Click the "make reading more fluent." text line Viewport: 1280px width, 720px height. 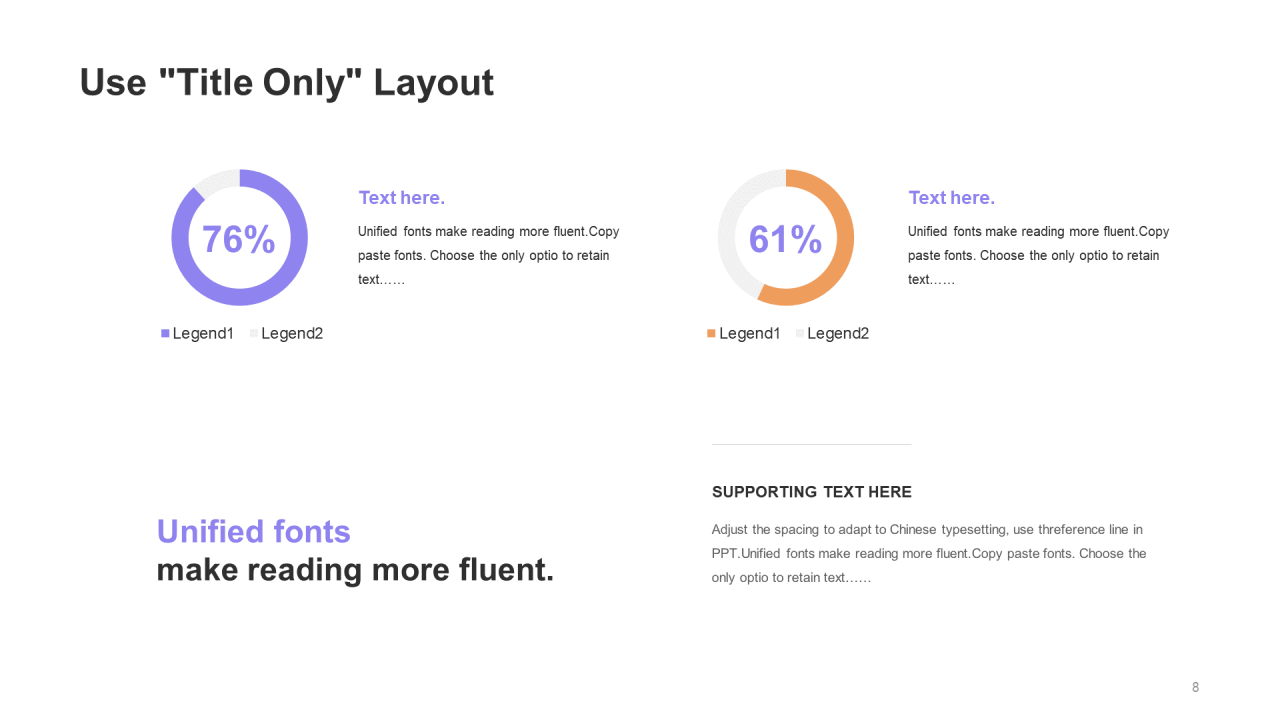point(355,570)
